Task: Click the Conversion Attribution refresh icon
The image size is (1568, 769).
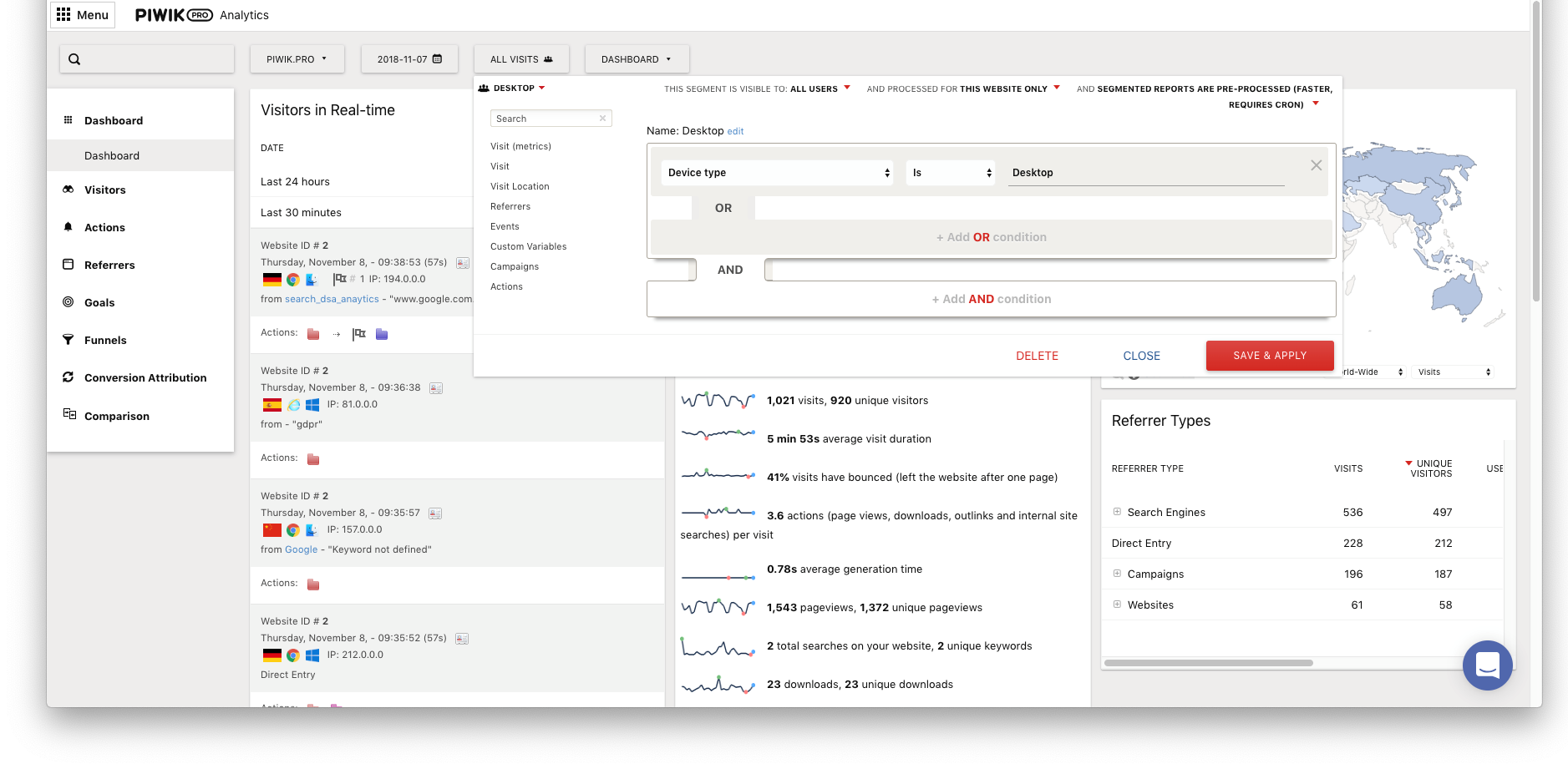Action: pos(69,377)
